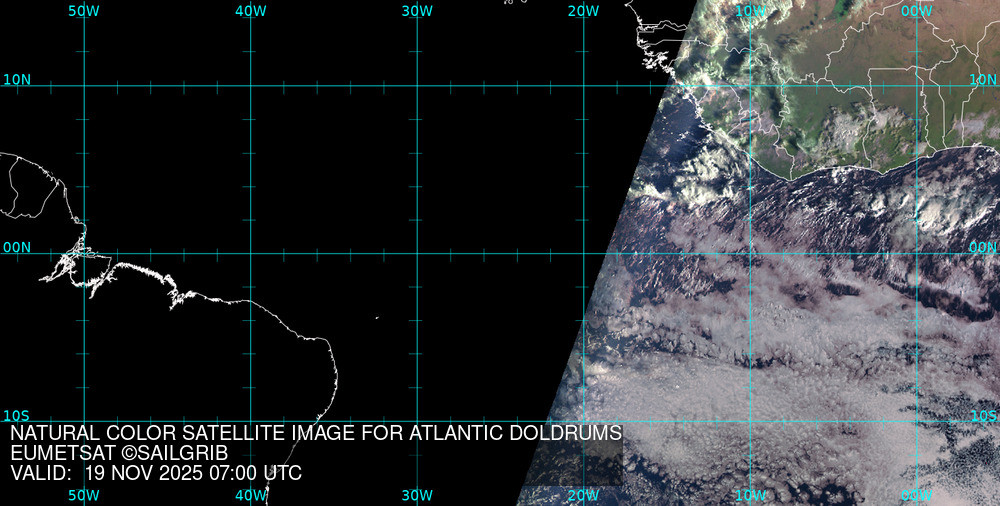Viewport: 1000px width, 506px height.
Task: Click the 00W longitude label at top
Action: (x=916, y=11)
